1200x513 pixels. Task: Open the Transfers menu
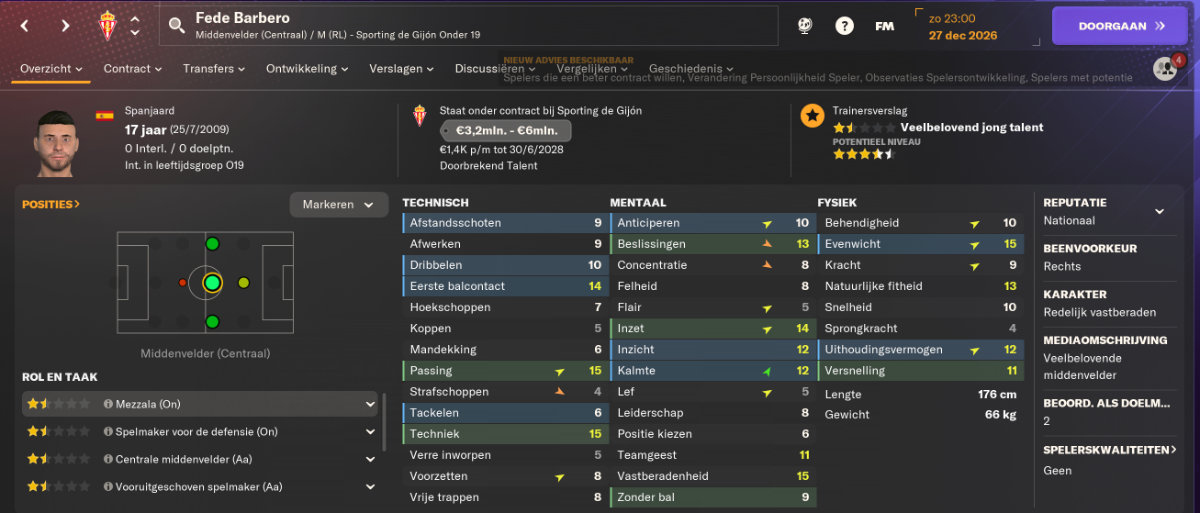point(214,69)
